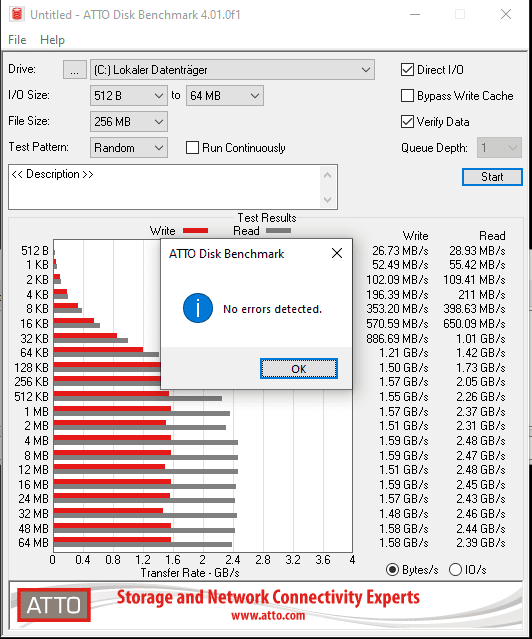The width and height of the screenshot is (532, 639).
Task: Open the I/O Size minimum 512 B dropdown
Action: pyautogui.click(x=128, y=96)
